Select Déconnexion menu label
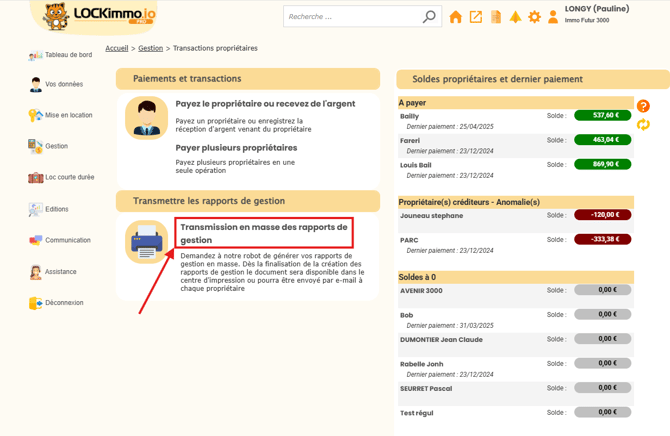The height and width of the screenshot is (436, 670). 64,303
